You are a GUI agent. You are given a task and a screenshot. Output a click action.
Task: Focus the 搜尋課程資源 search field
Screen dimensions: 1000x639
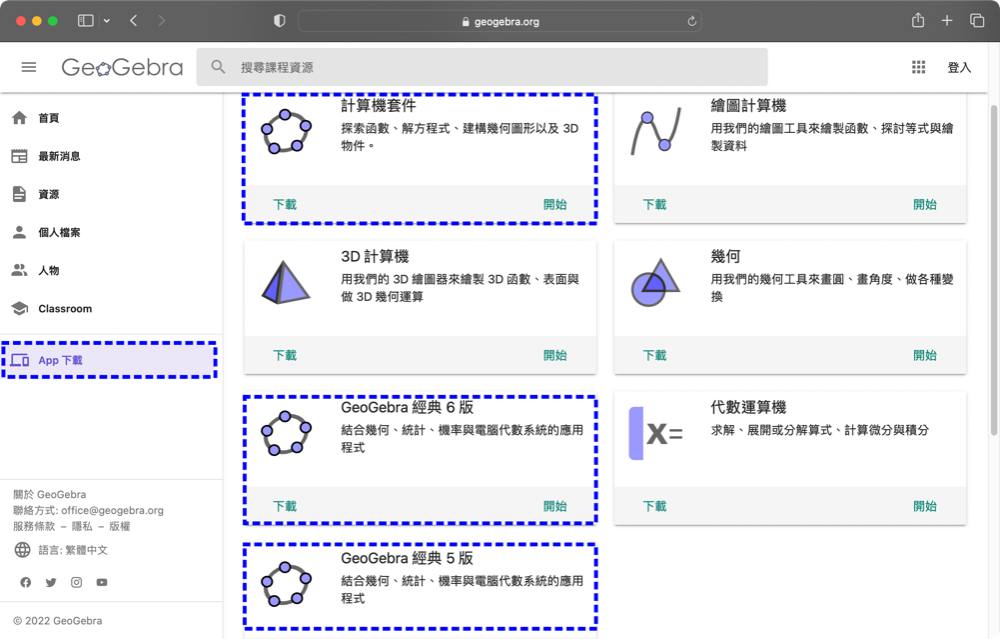click(x=482, y=67)
